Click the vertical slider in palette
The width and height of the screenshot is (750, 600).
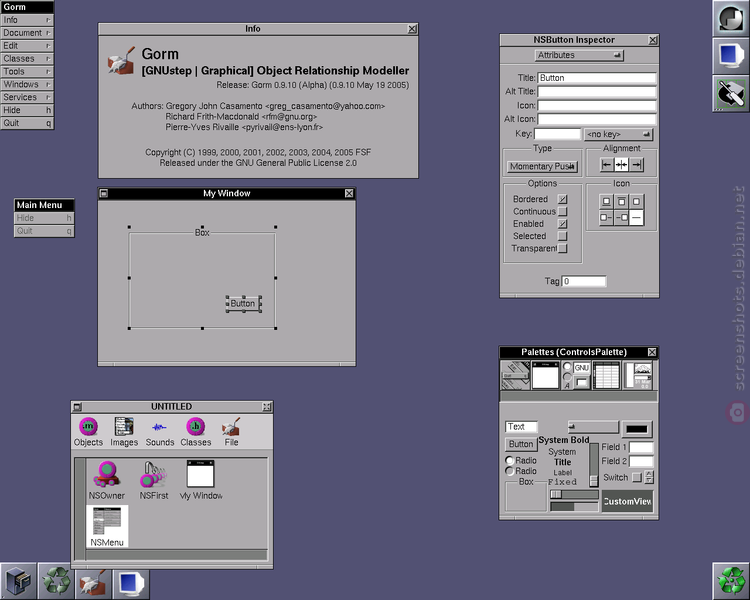coord(594,465)
